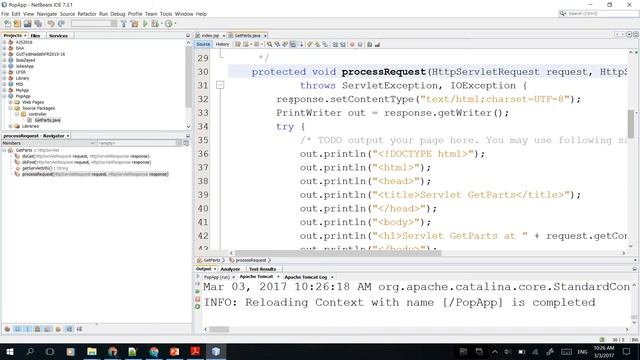This screenshot has height=360, width=640.
Task: Open the Adobe Reader taskbar icon
Action: 195,351
